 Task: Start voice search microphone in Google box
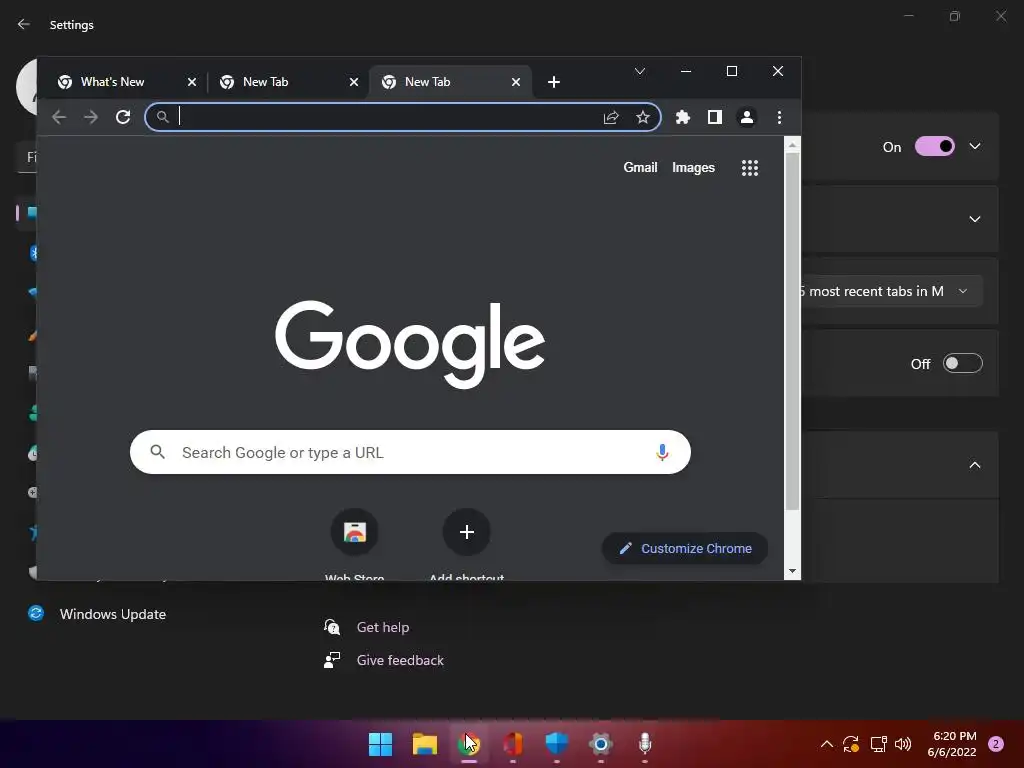pos(662,452)
